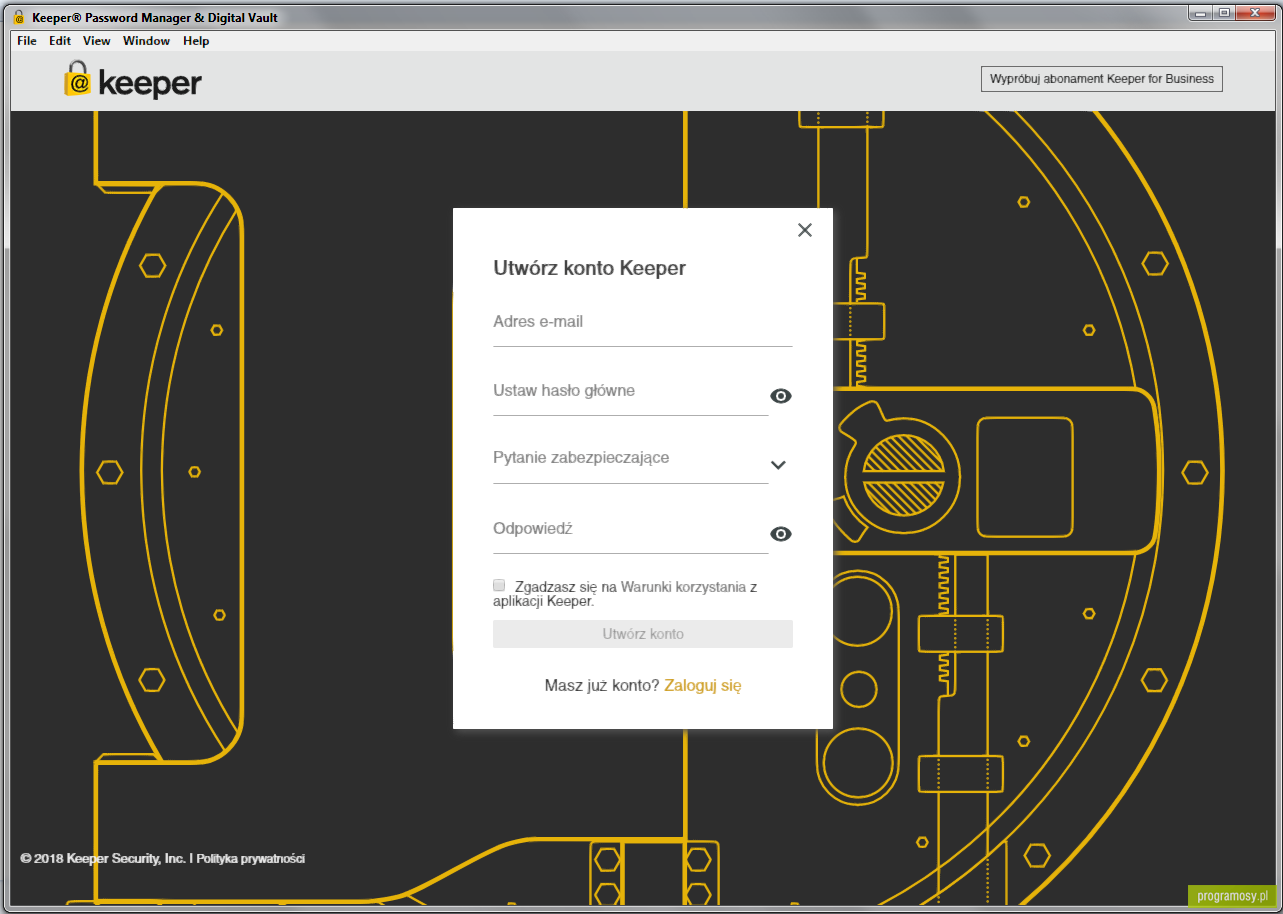The image size is (1283, 914).
Task: Close the Keeper application window
Action: pos(1256,12)
